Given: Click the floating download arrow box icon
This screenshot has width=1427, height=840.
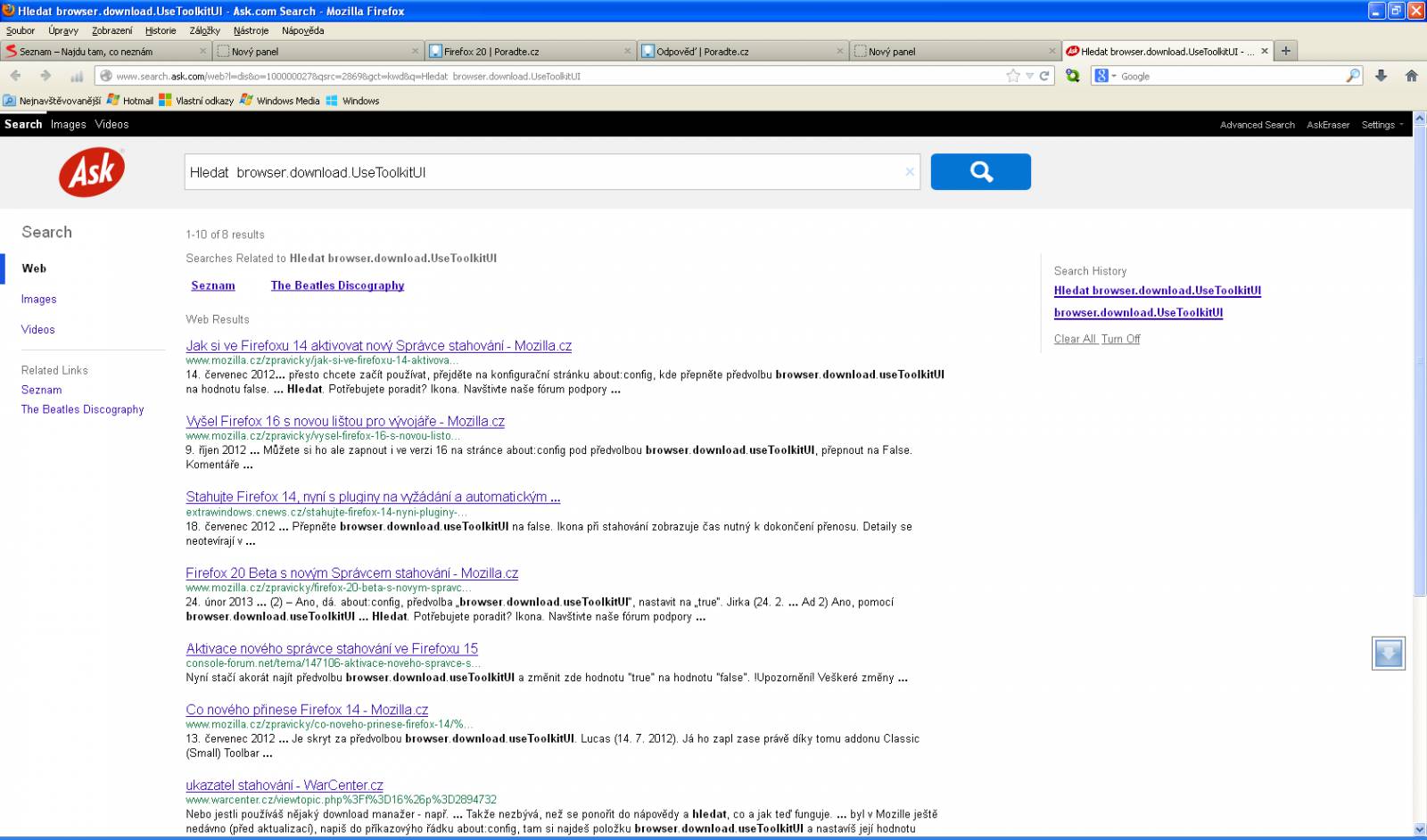Looking at the screenshot, I should pyautogui.click(x=1389, y=654).
